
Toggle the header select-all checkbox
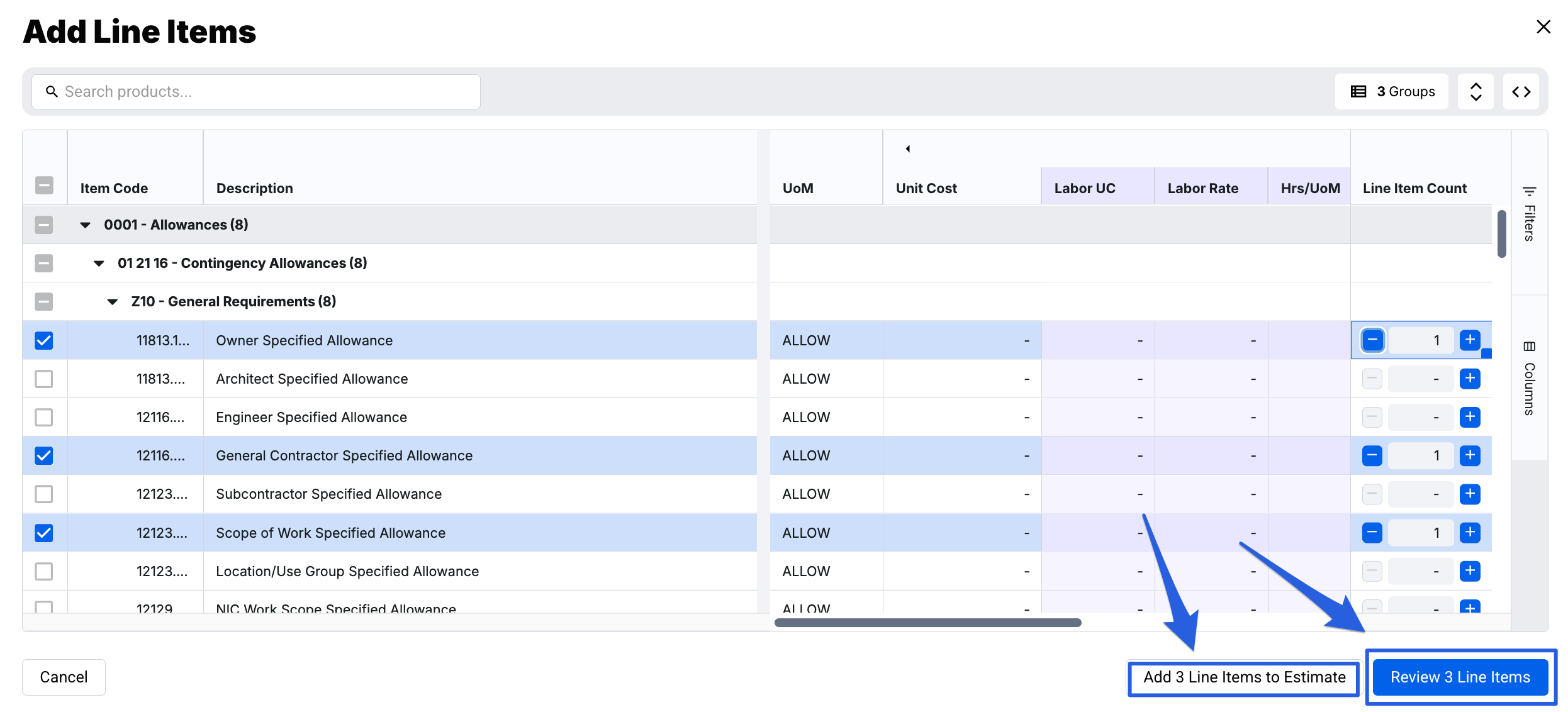pos(44,186)
